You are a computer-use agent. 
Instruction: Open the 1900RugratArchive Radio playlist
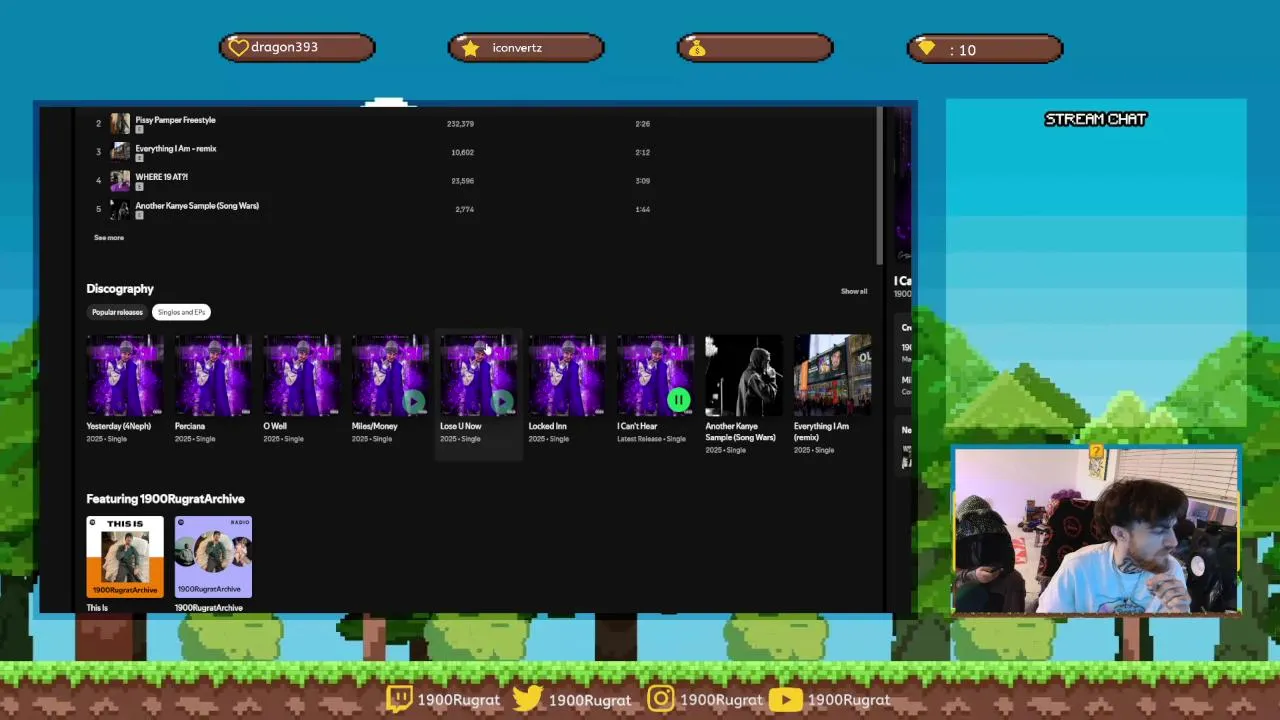[213, 556]
